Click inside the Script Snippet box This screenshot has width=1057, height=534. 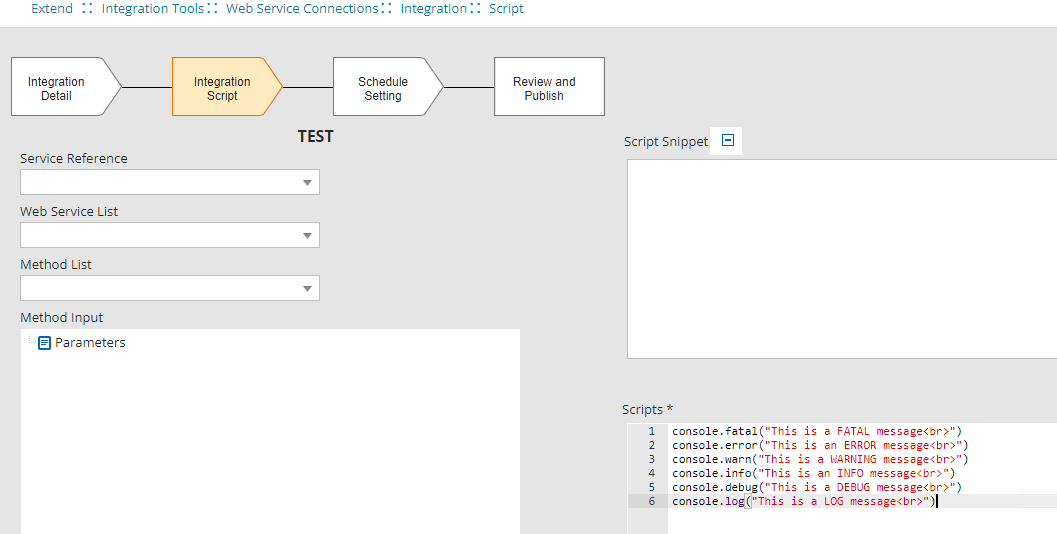click(x=840, y=258)
